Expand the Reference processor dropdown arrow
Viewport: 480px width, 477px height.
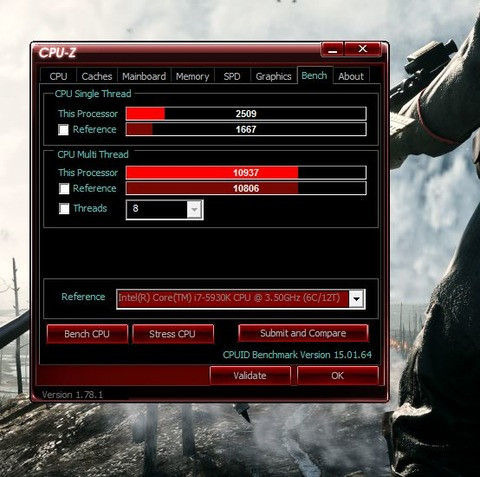point(356,298)
